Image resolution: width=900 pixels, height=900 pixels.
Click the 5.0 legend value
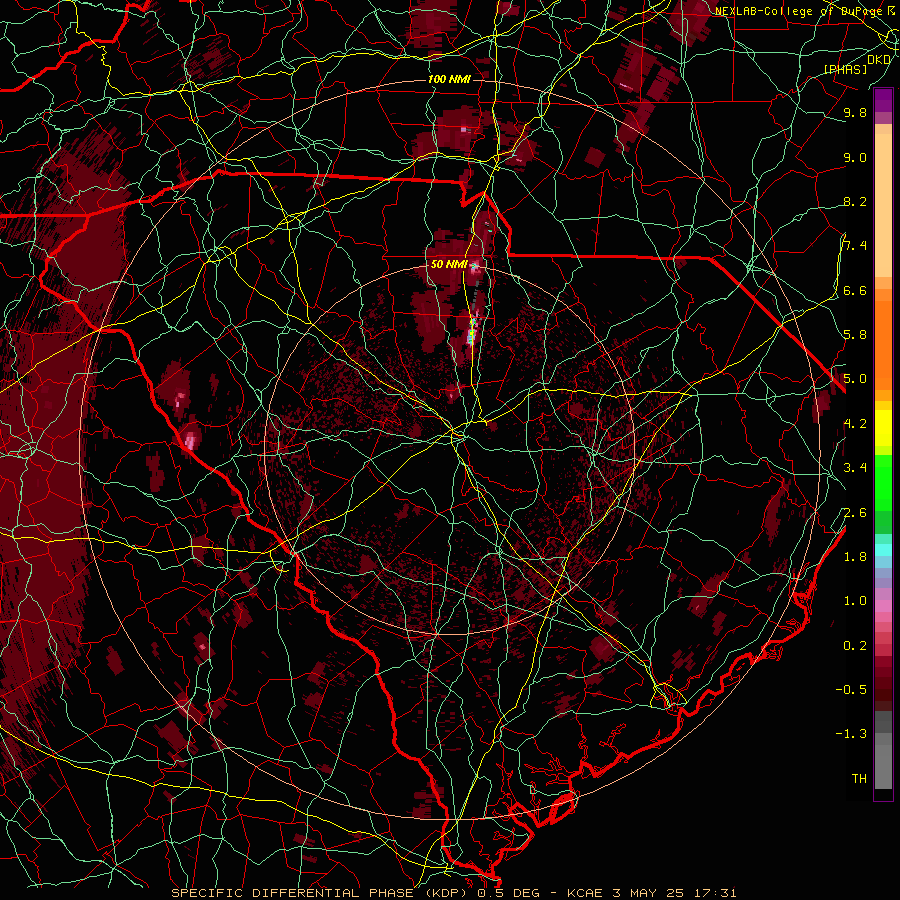point(855,379)
